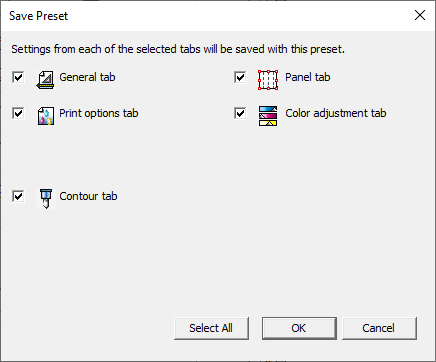Disable the Print options tab checkbox

click(18, 113)
